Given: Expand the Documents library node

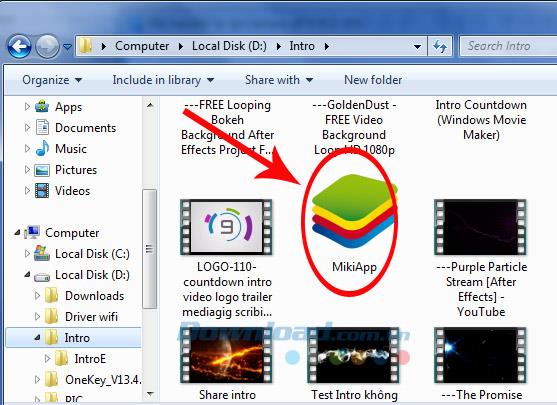Looking at the screenshot, I should point(27,128).
